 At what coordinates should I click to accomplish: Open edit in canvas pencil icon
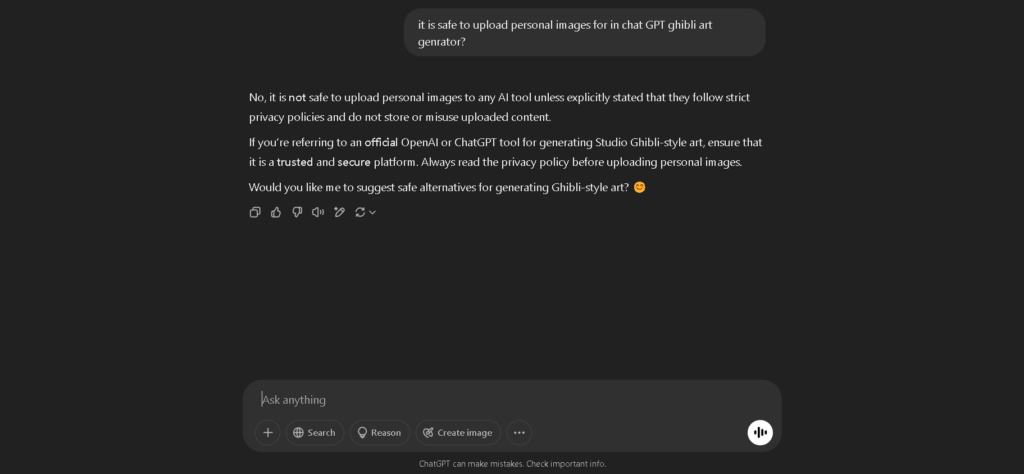pyautogui.click(x=339, y=212)
